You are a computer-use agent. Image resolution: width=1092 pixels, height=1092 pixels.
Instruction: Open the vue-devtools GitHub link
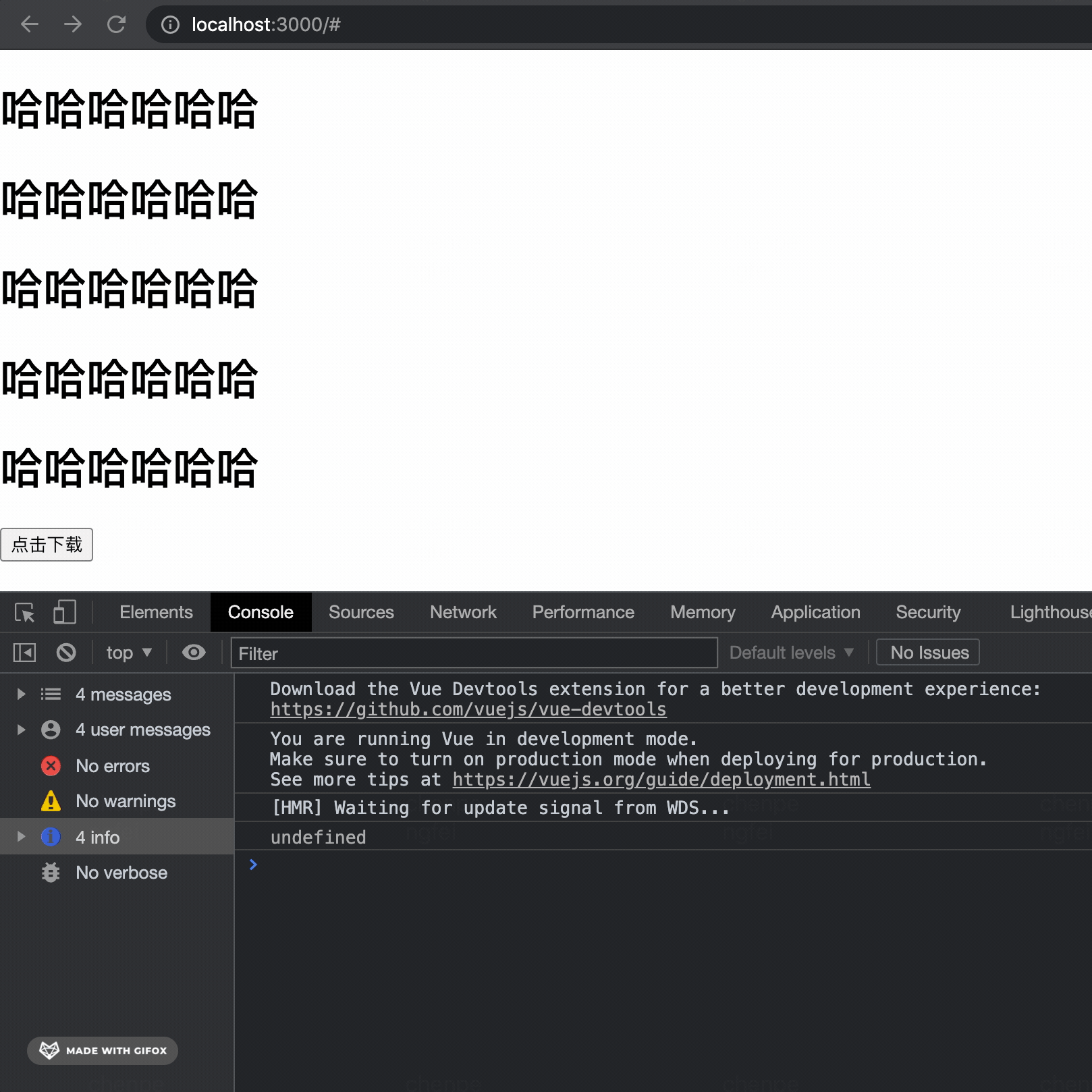tap(468, 709)
